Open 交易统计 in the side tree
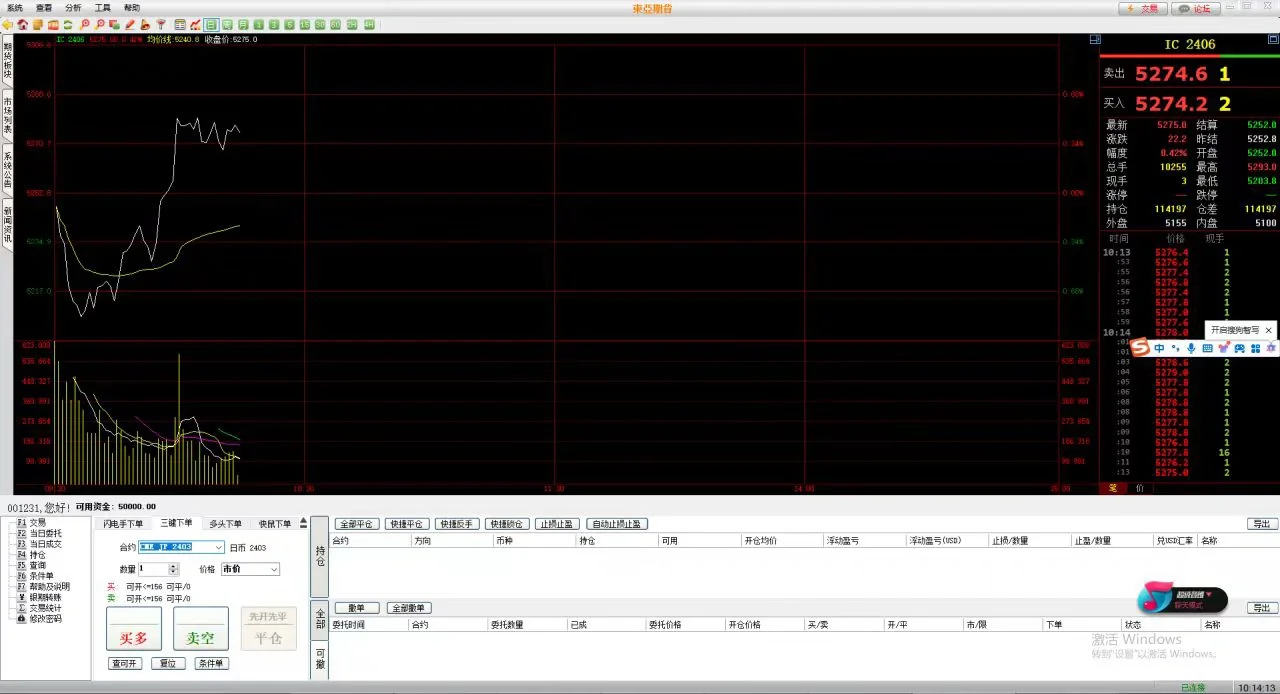This screenshot has height=694, width=1280. tap(39, 608)
